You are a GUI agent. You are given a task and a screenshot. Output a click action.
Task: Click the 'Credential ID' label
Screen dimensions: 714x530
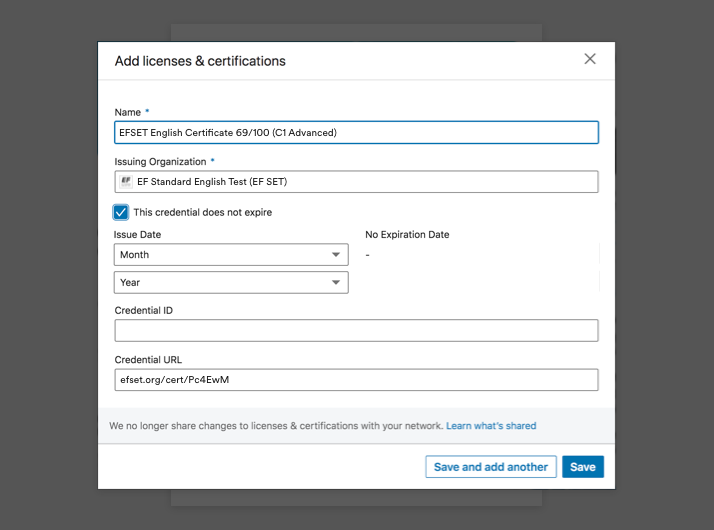coord(144,310)
